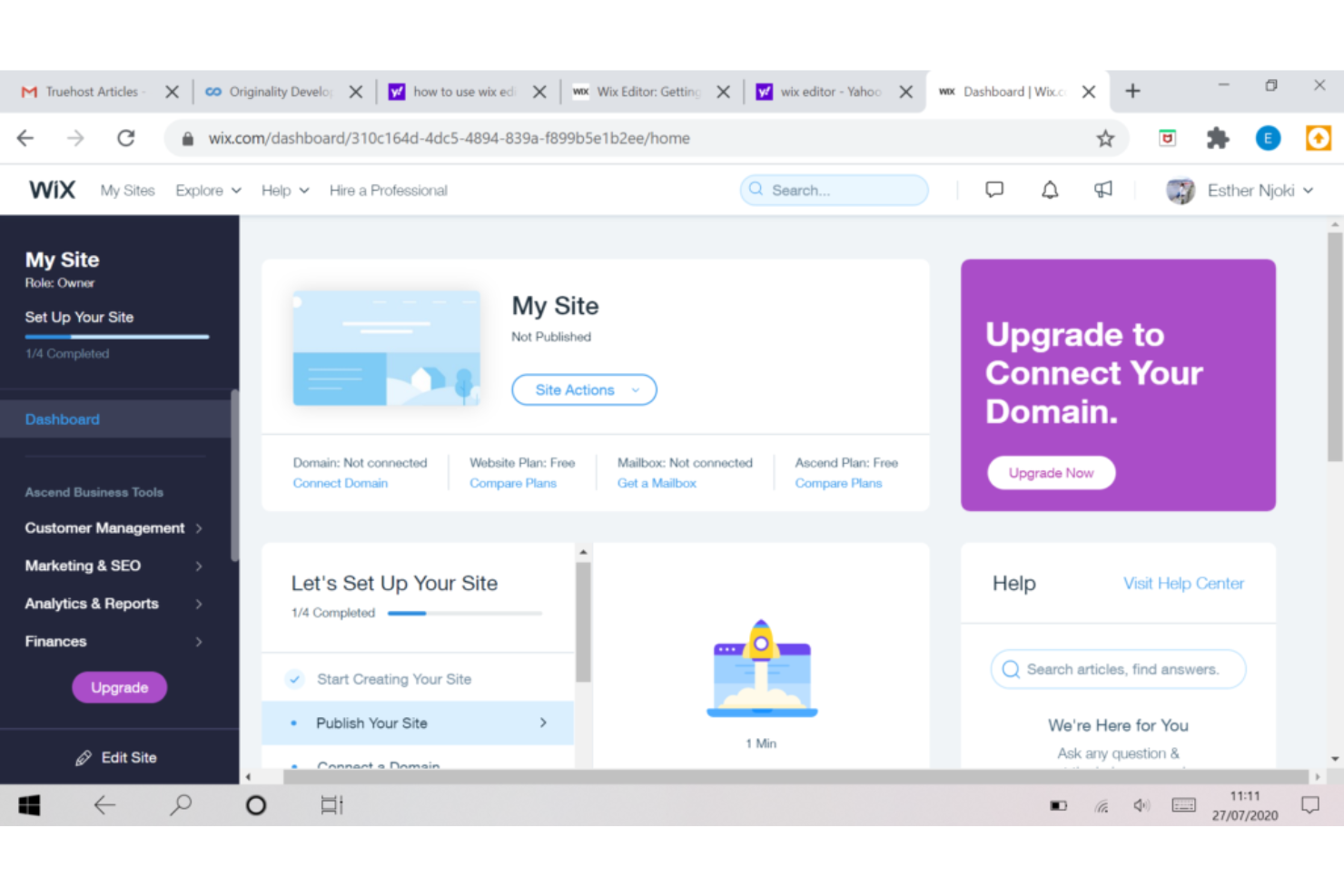The image size is (1344, 896).
Task: Go forward in browser history
Action: 75,138
